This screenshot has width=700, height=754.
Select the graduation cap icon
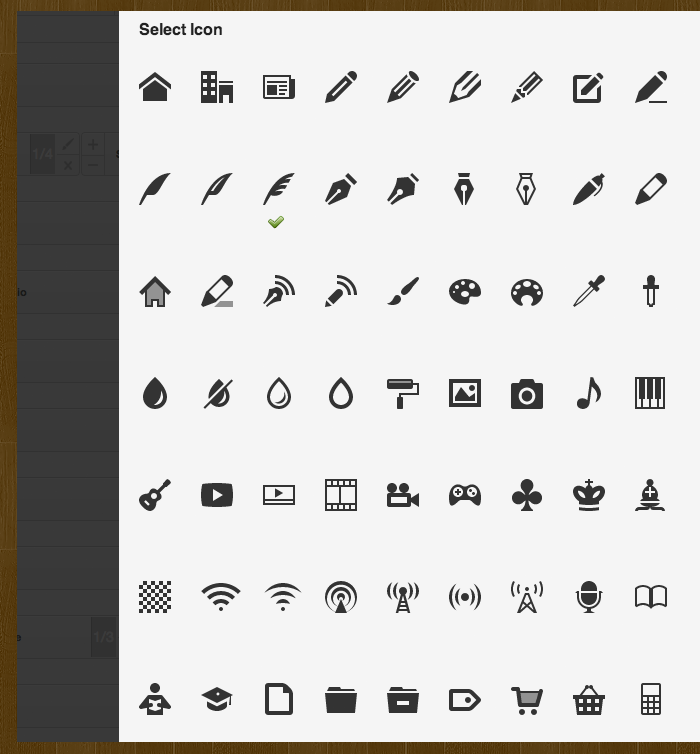[x=217, y=699]
